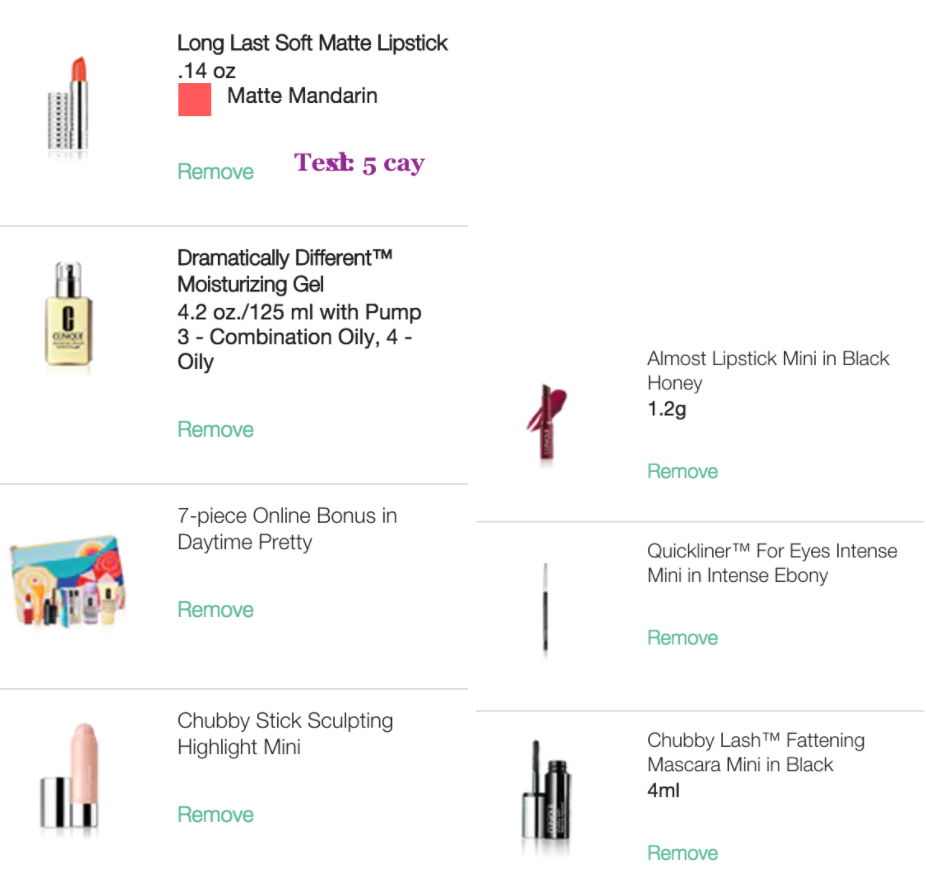Open the yellow moisturizing gel bottle image

[69, 315]
